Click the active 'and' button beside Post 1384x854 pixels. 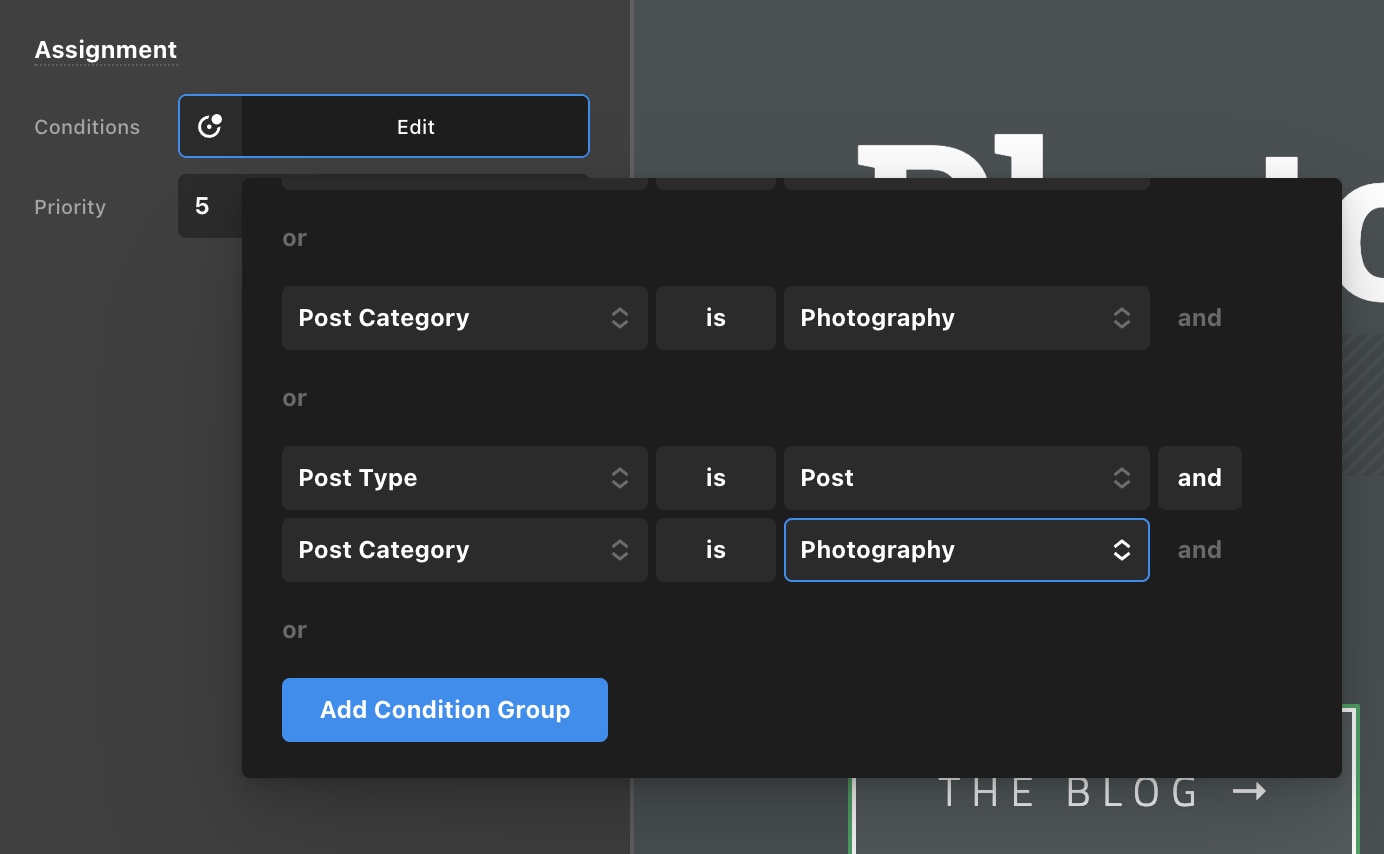pos(1200,478)
